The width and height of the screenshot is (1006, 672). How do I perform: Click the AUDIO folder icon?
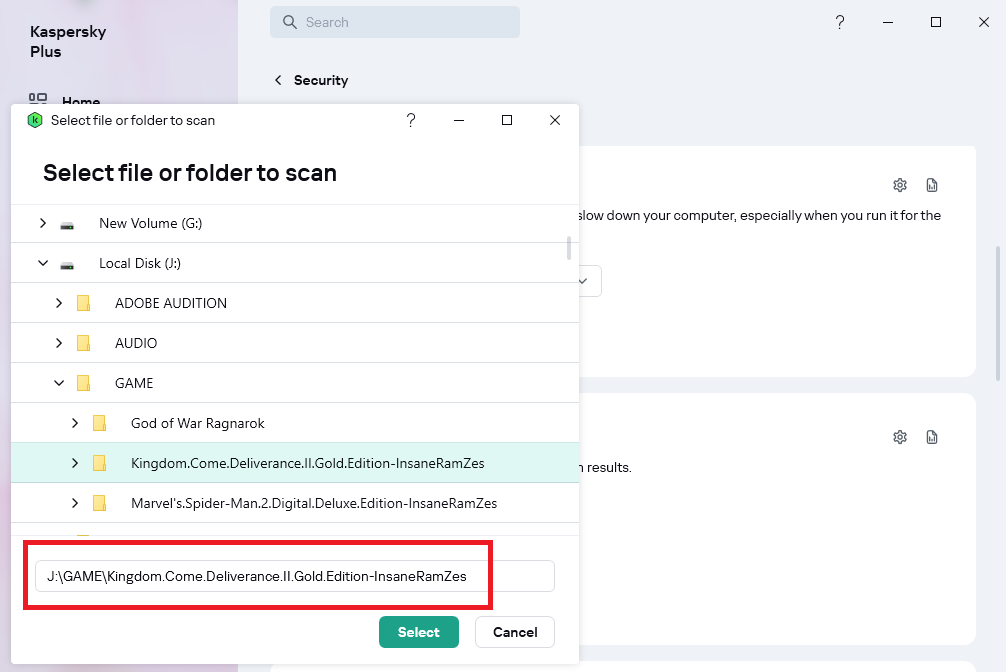pyautogui.click(x=83, y=343)
